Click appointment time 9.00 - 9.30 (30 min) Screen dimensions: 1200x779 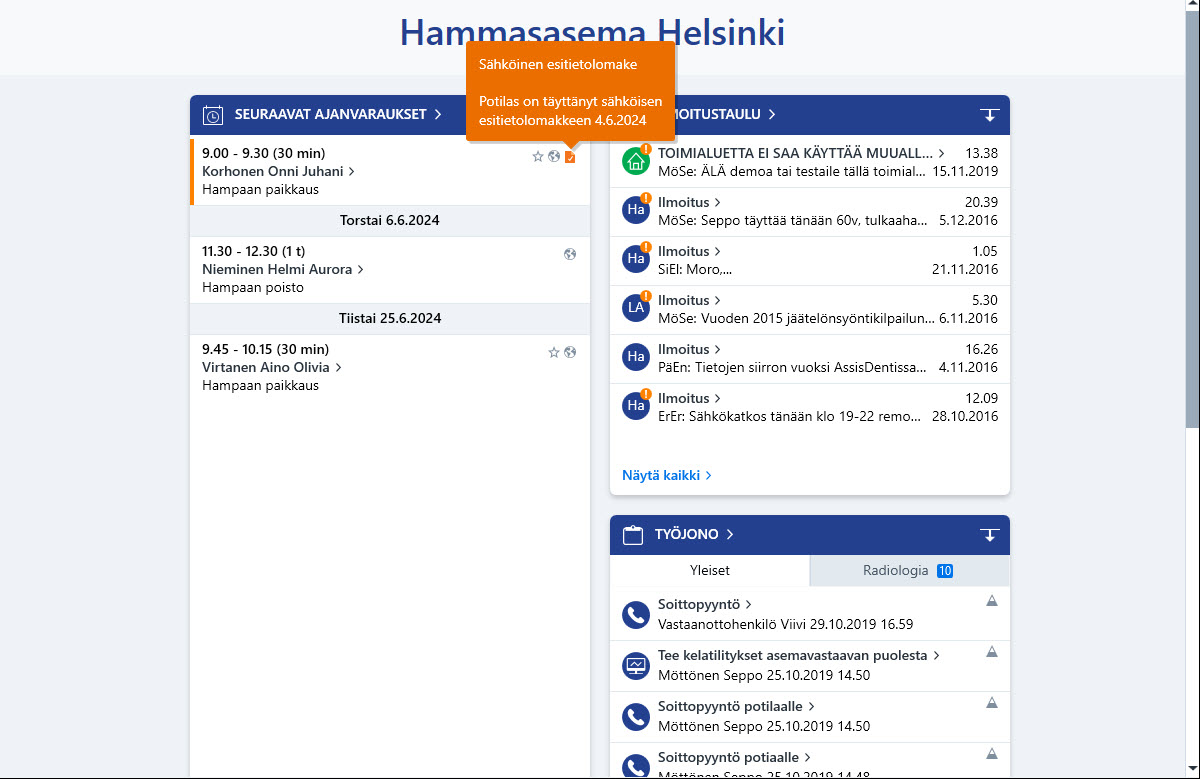click(265, 153)
